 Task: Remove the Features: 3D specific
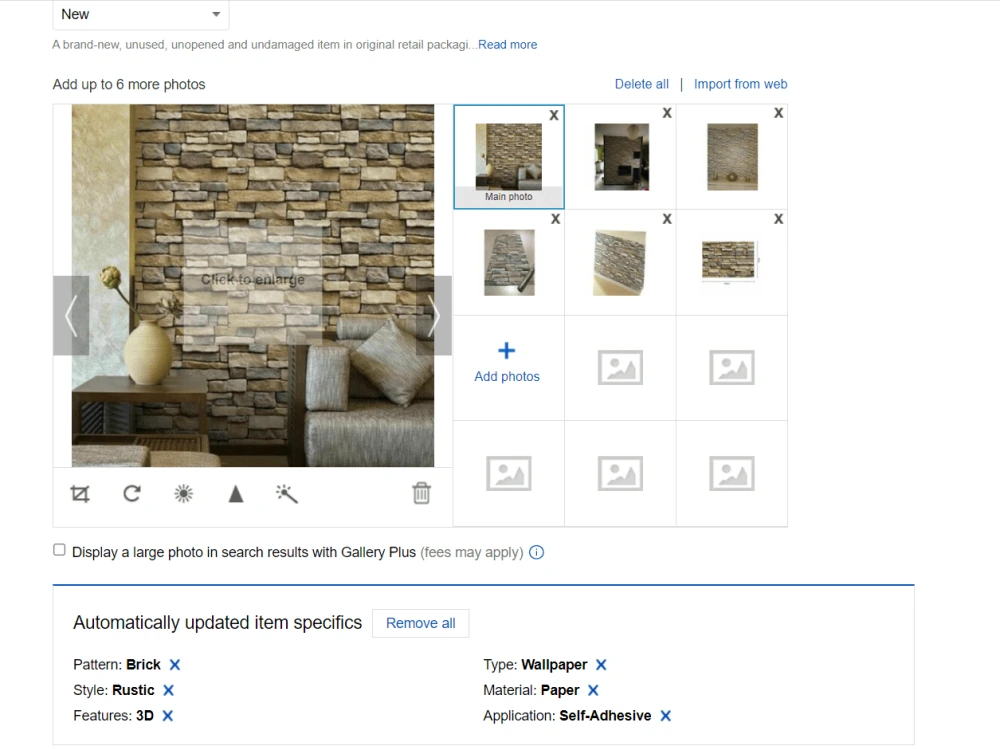point(168,716)
